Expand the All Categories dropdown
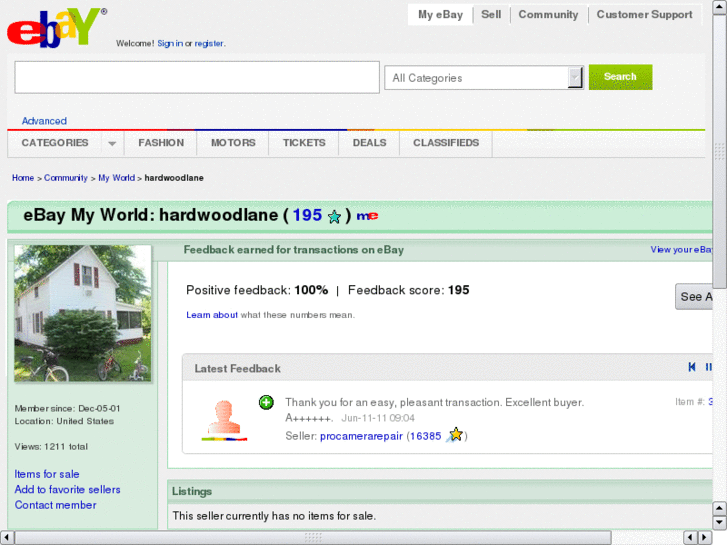This screenshot has height=545, width=727. click(x=575, y=78)
